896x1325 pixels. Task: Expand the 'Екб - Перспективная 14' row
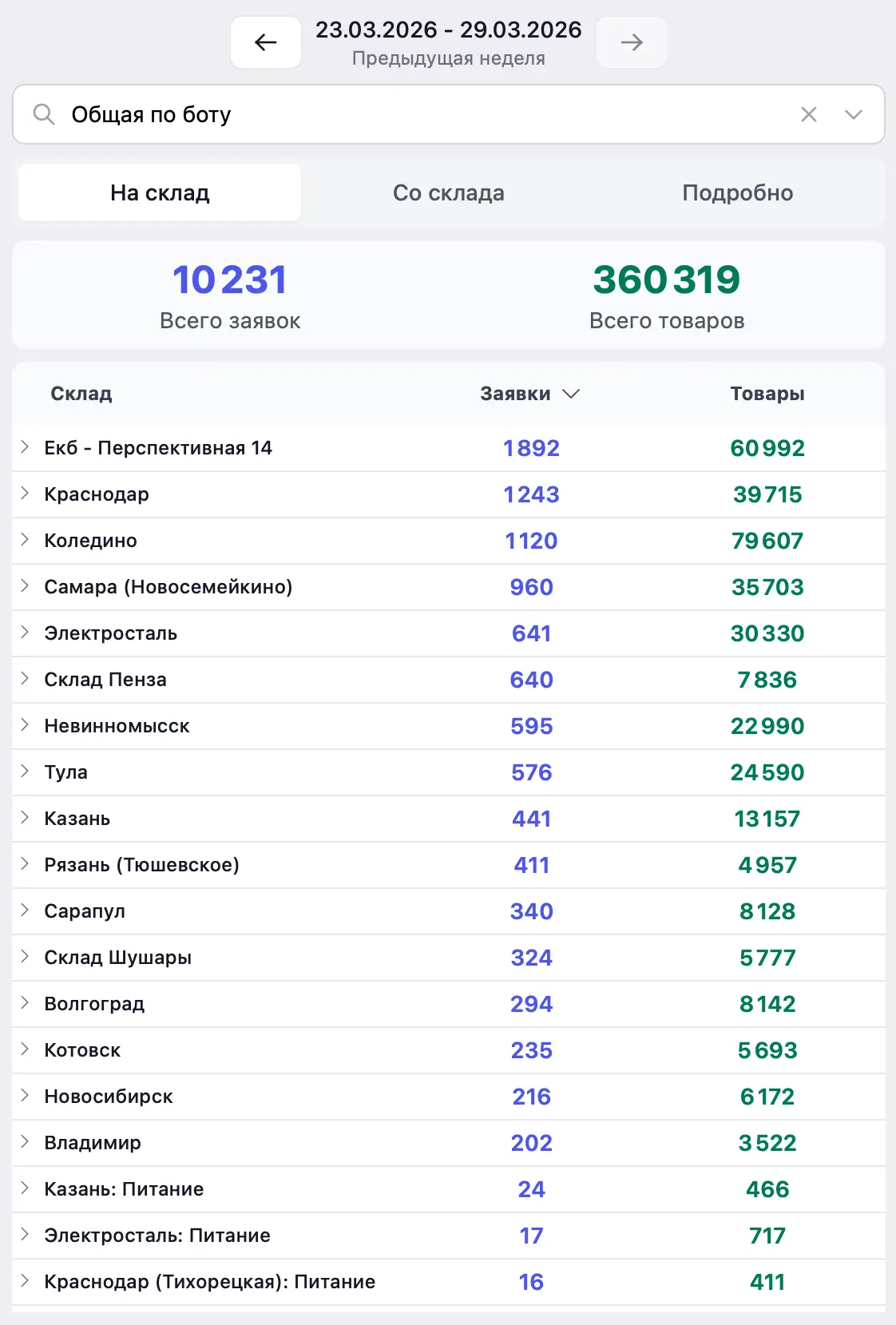pos(25,447)
